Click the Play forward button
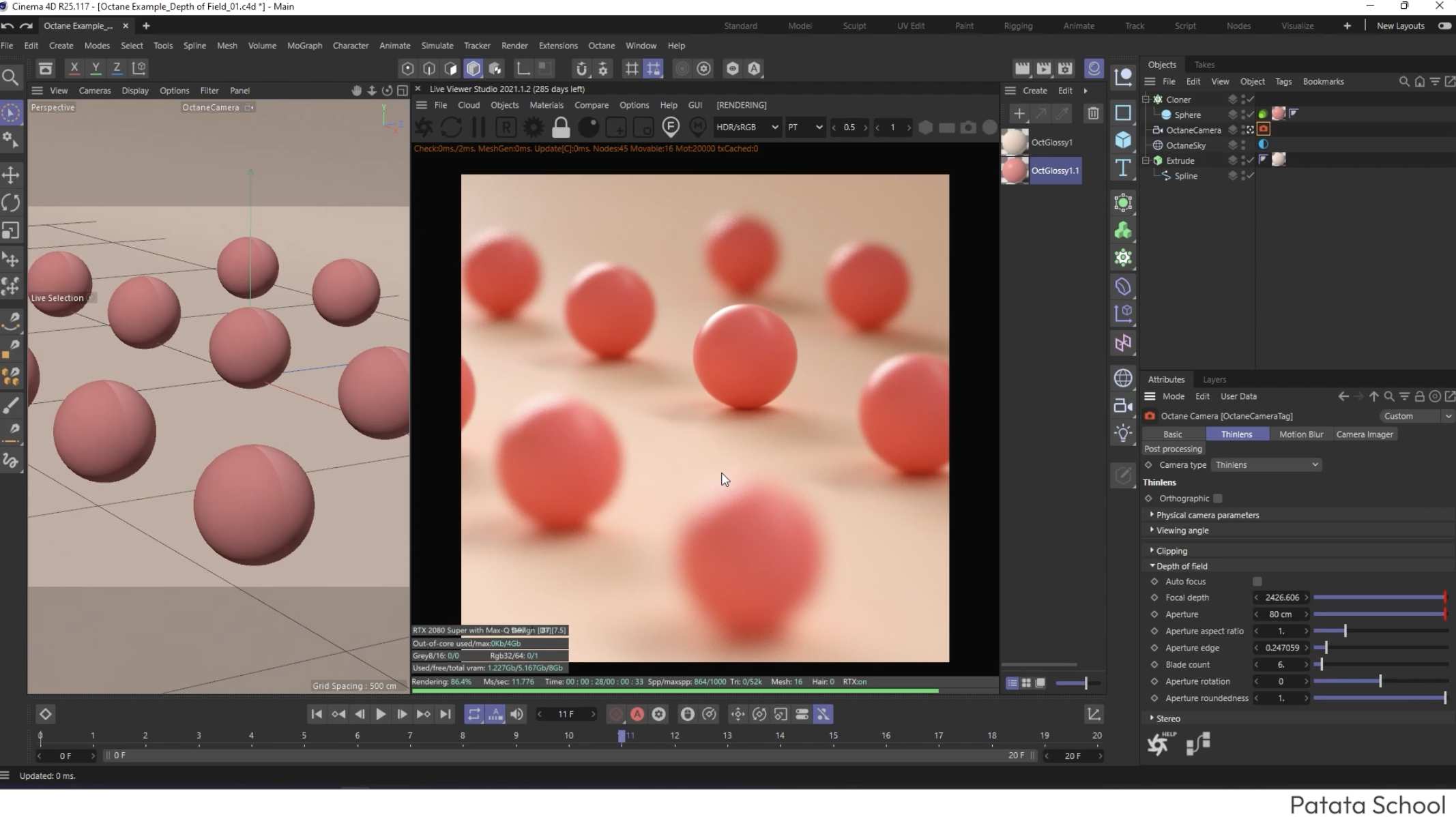 [x=381, y=715]
